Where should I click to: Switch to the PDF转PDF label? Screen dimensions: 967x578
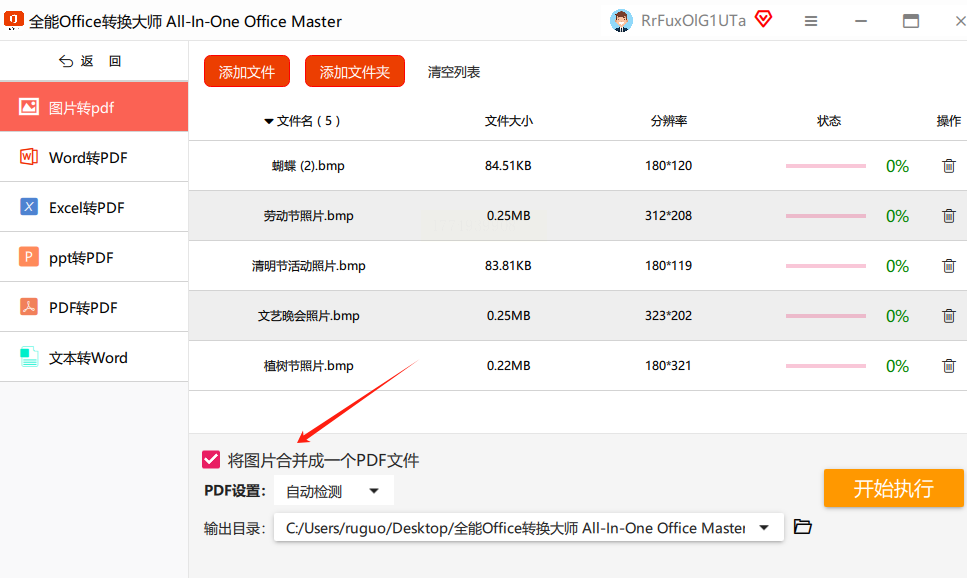[x=83, y=308]
